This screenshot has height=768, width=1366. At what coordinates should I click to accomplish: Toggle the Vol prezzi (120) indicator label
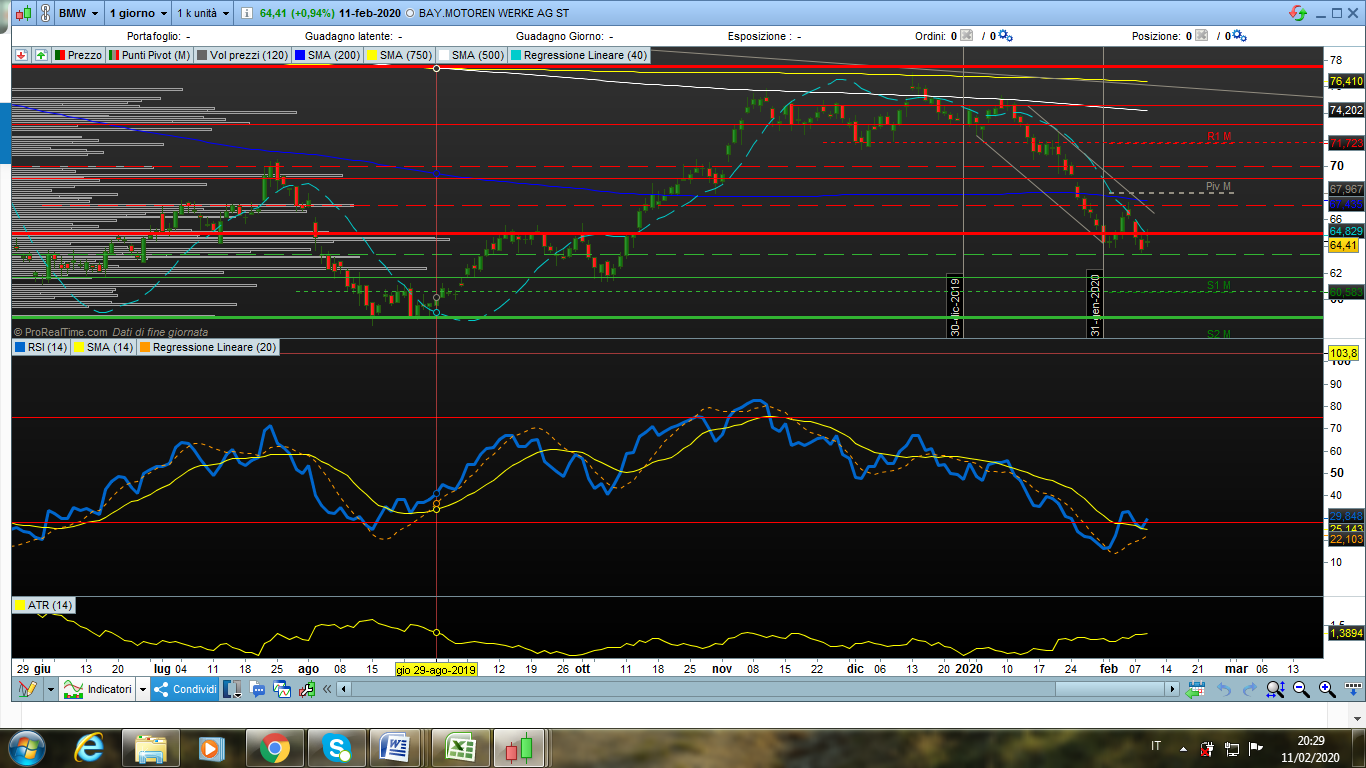(243, 55)
